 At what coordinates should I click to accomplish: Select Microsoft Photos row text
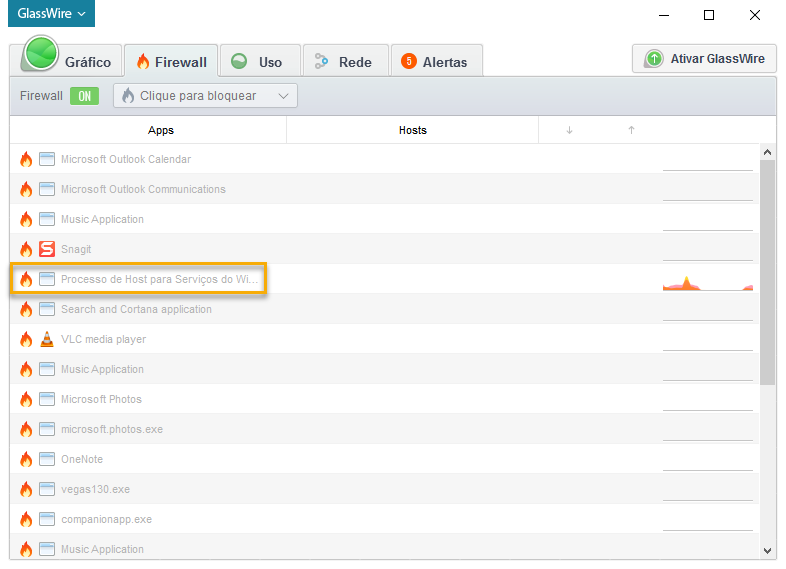(x=101, y=400)
